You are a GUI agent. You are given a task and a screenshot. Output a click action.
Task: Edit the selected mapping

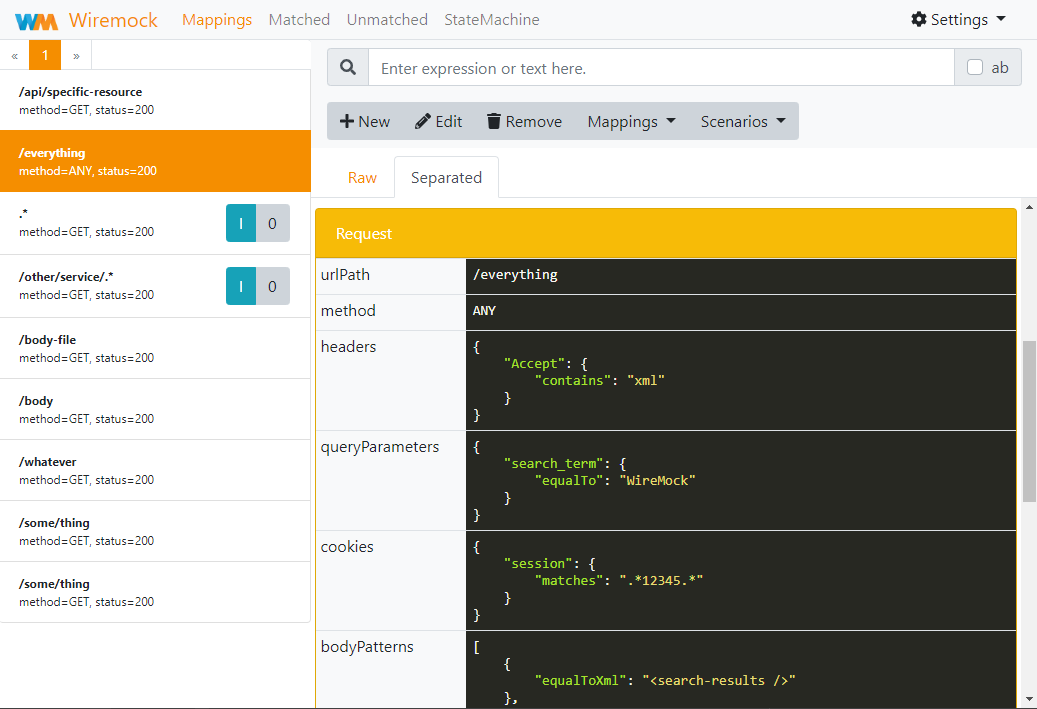(x=438, y=121)
